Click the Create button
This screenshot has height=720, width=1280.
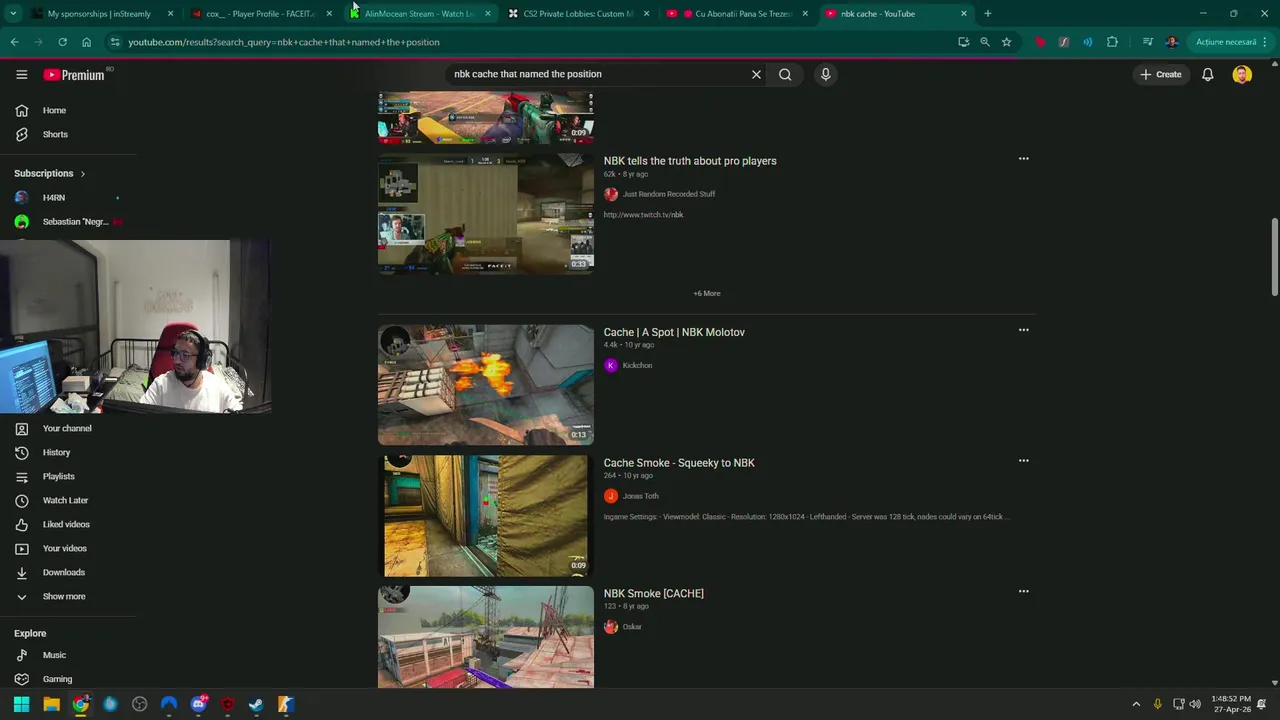pos(1161,74)
